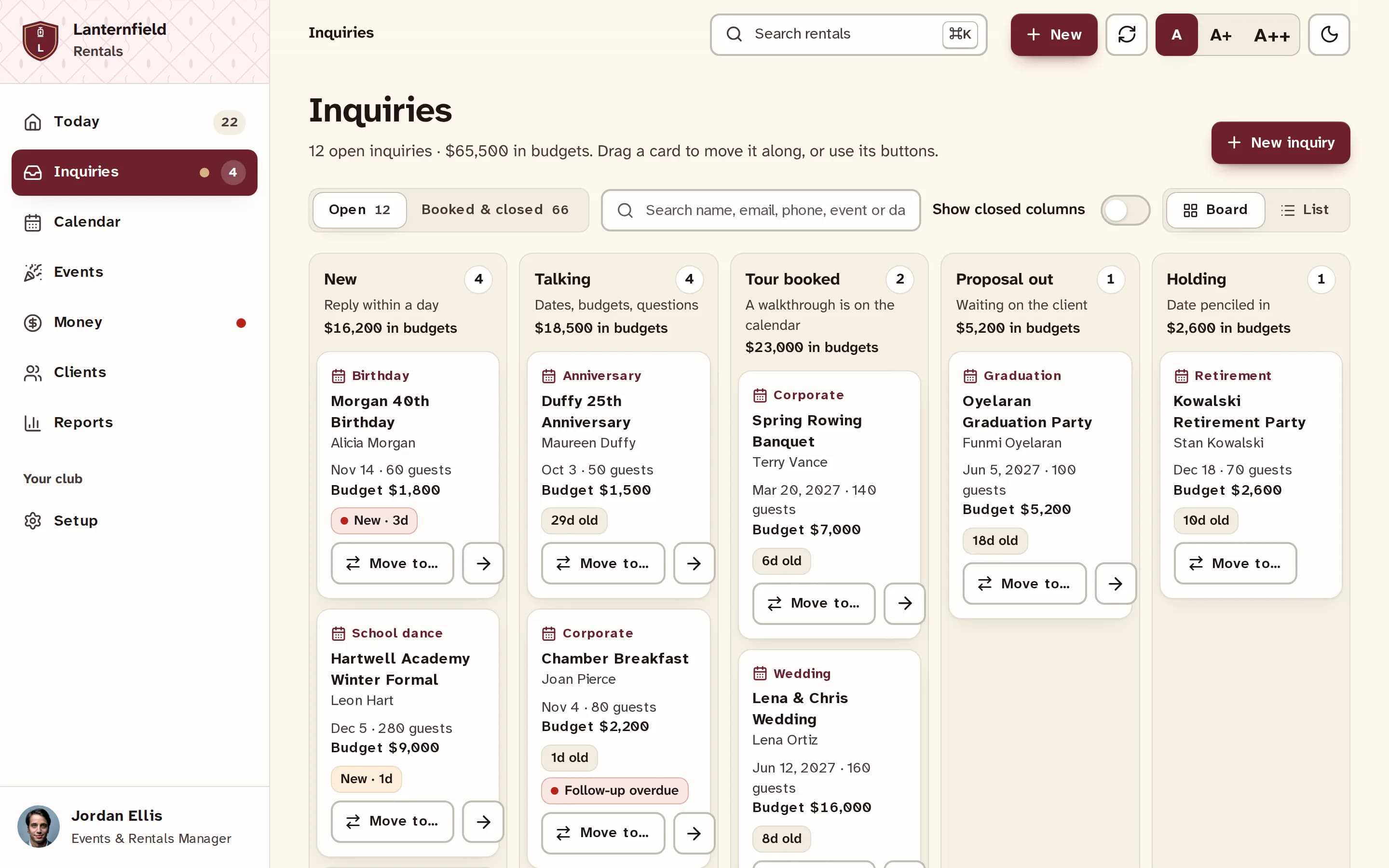Select larger text size A+

[1220, 34]
